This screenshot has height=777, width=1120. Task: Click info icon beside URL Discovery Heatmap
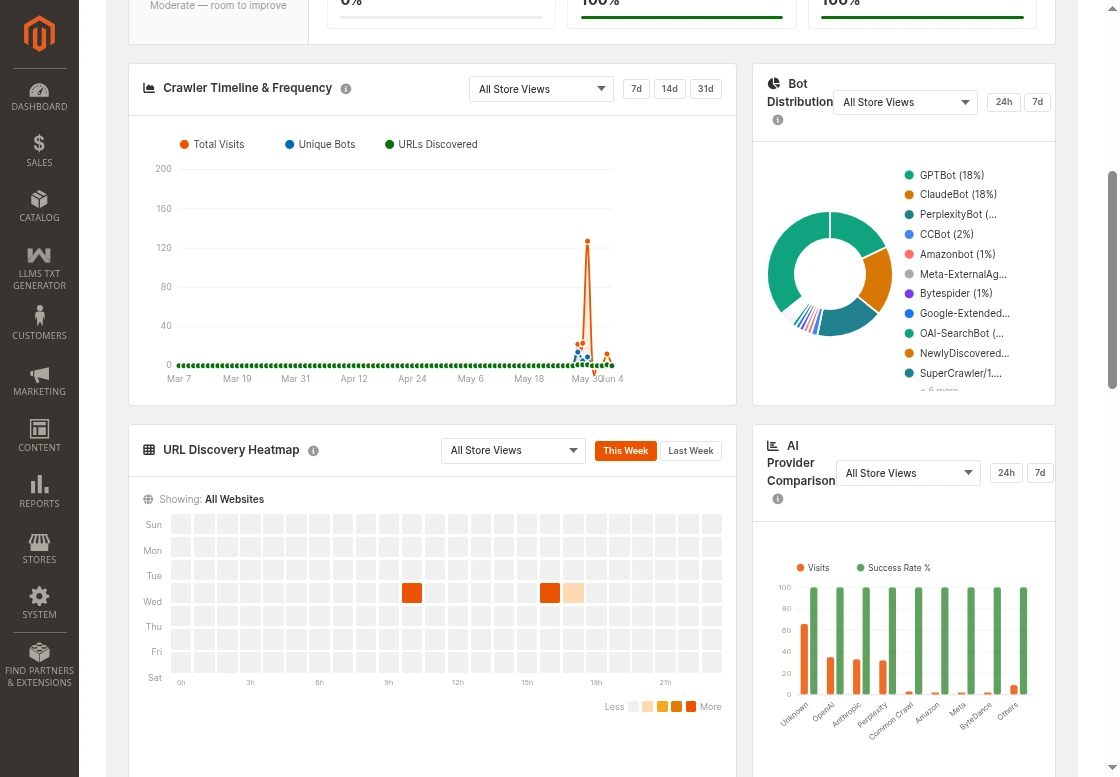point(313,451)
